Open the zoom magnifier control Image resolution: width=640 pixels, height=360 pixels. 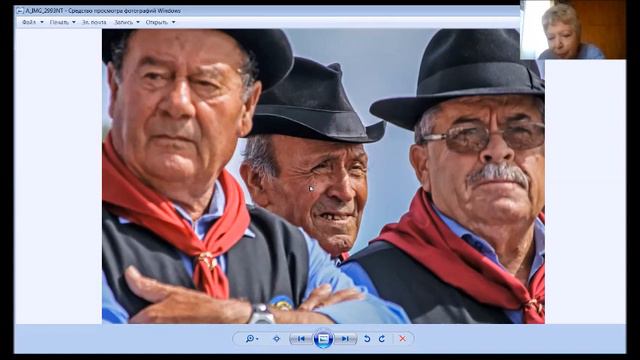pyautogui.click(x=251, y=339)
